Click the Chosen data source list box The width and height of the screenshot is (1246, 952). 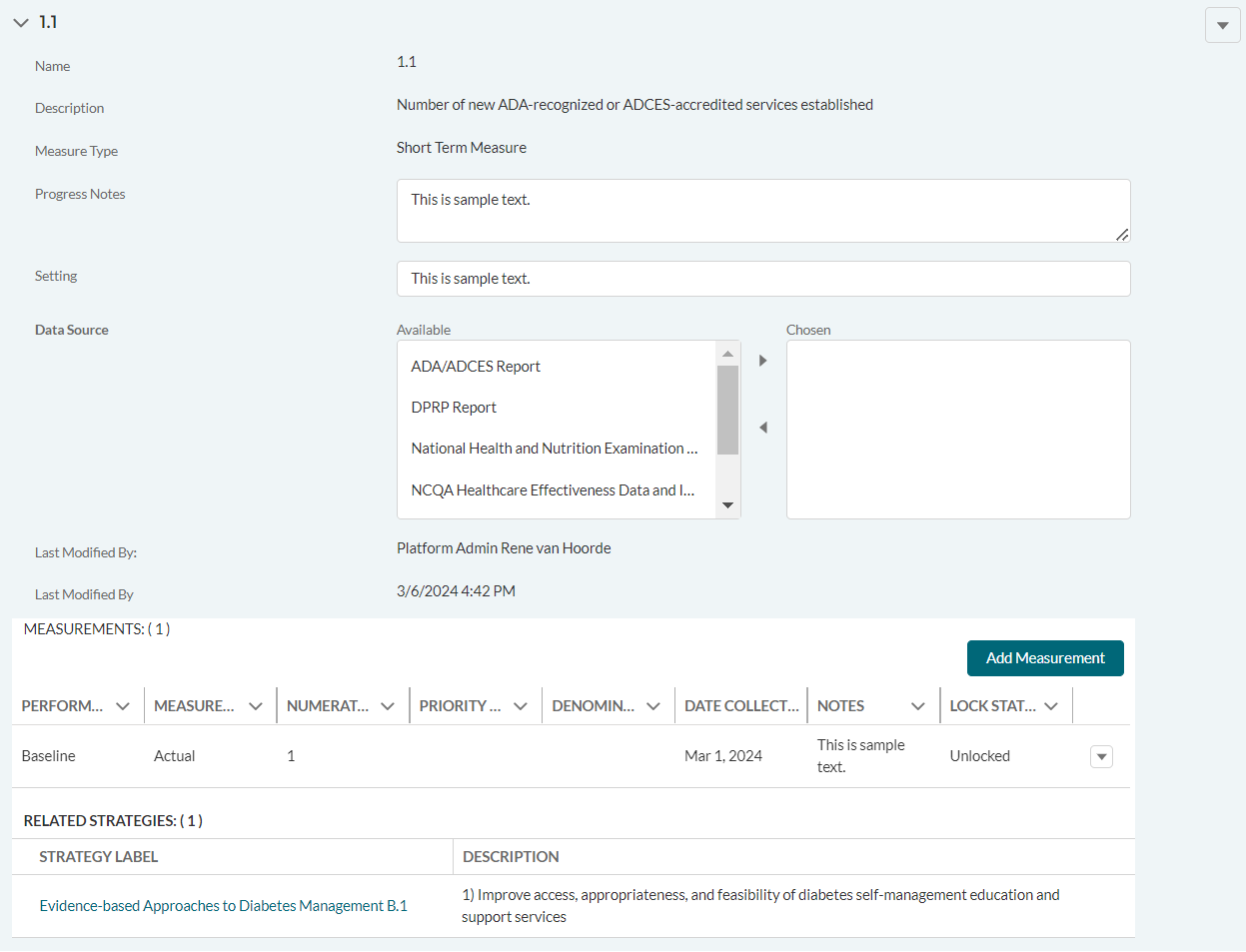pyautogui.click(x=958, y=430)
